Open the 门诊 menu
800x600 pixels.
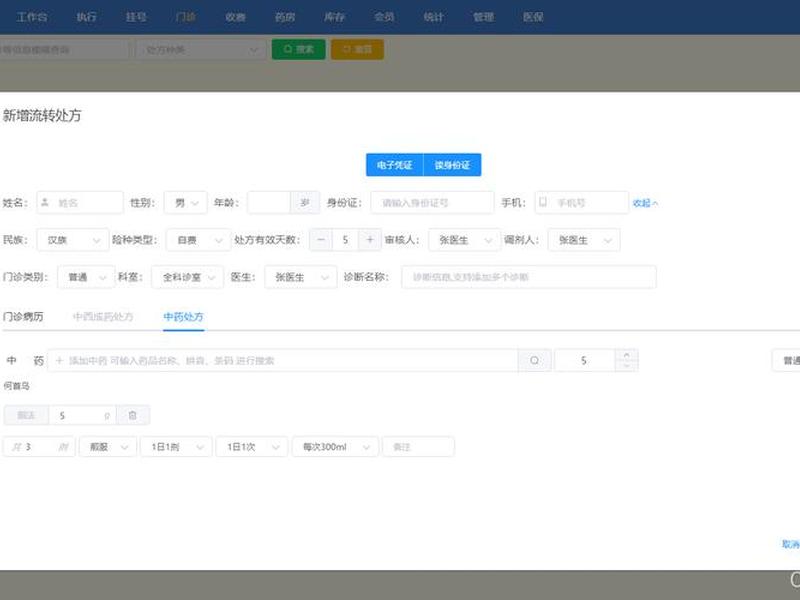tap(185, 17)
